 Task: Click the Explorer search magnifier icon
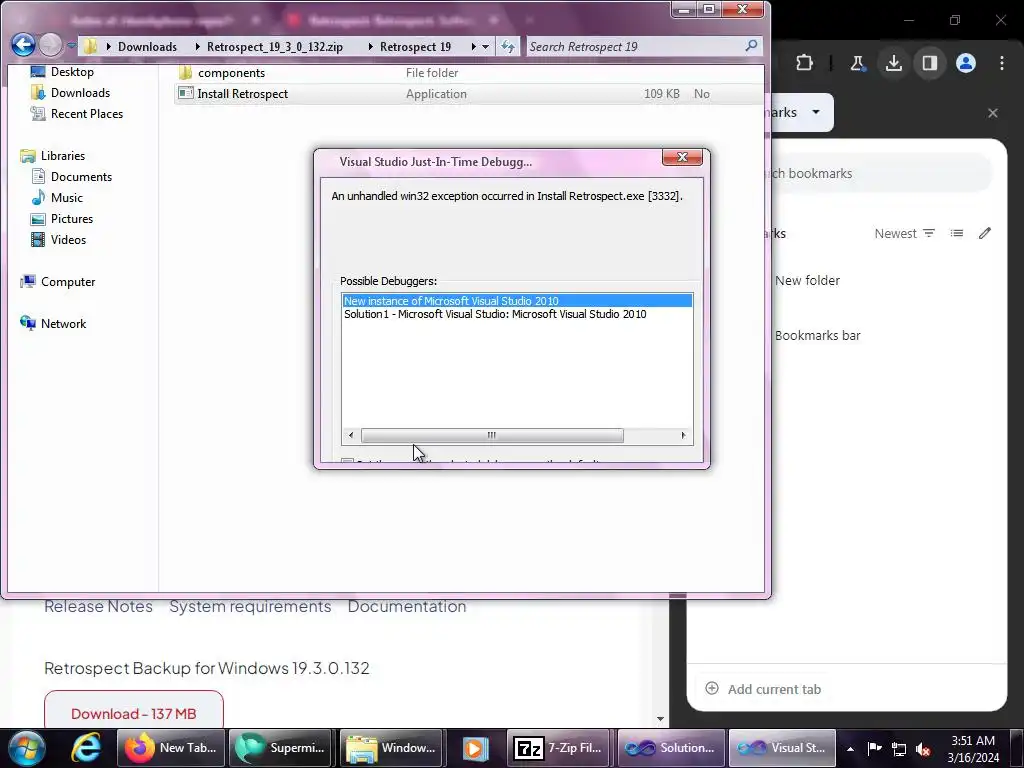point(751,46)
